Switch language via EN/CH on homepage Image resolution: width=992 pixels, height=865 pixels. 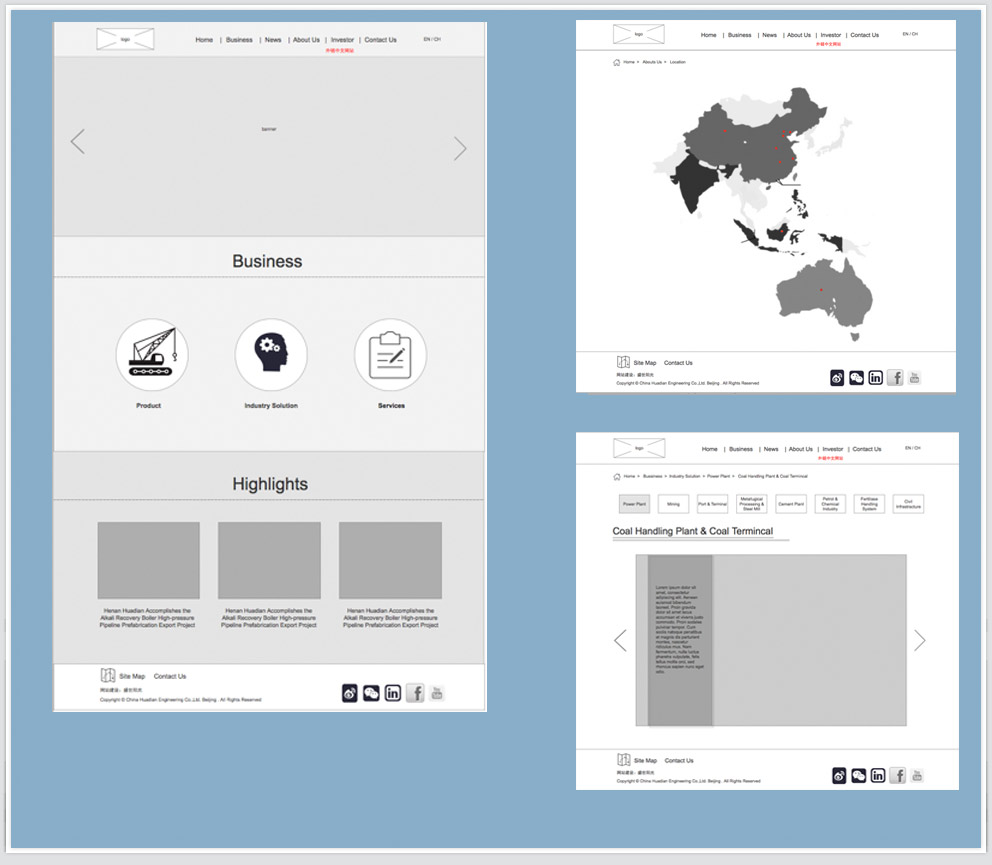click(432, 39)
